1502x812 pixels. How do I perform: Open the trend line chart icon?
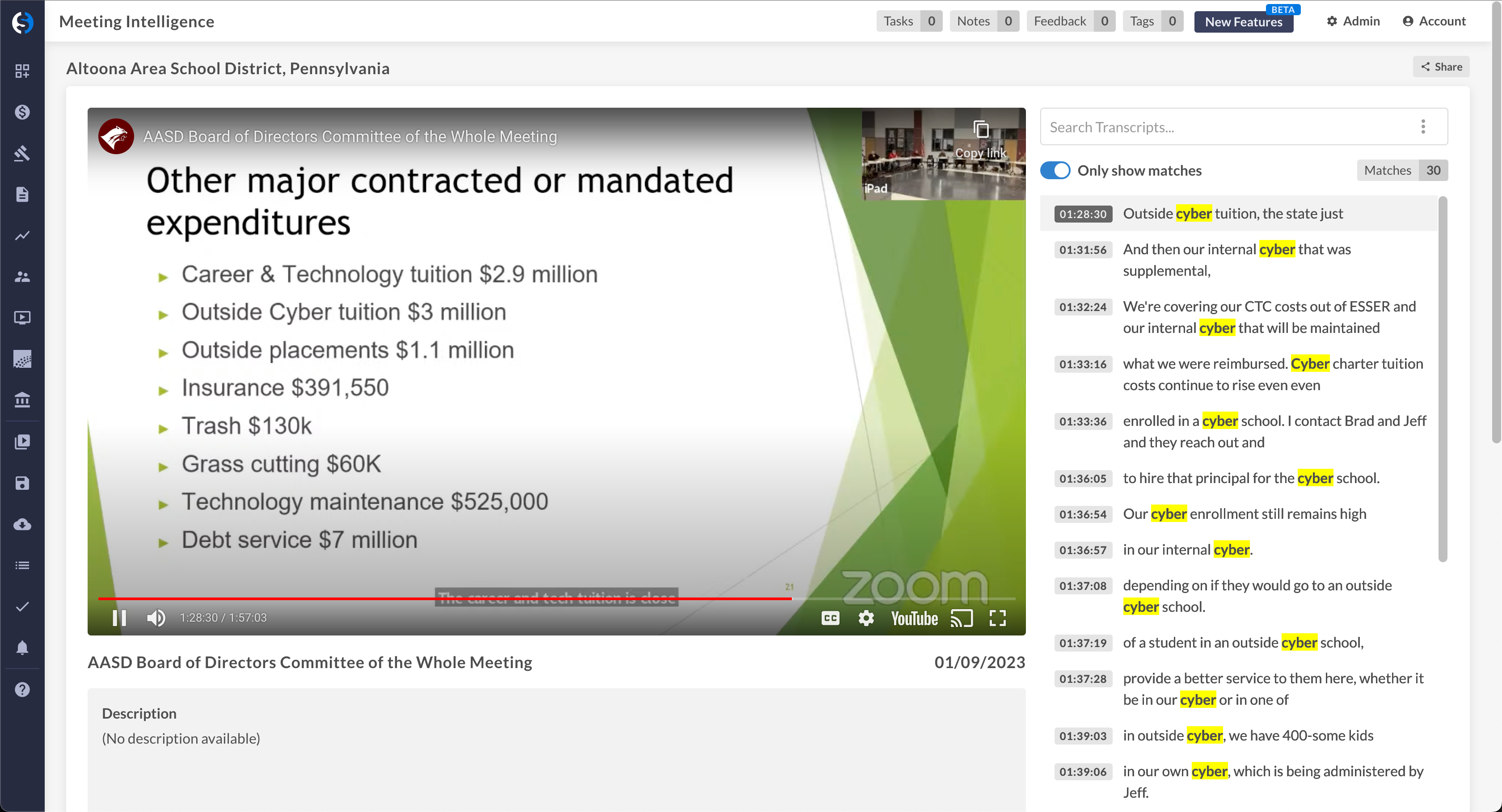22,236
